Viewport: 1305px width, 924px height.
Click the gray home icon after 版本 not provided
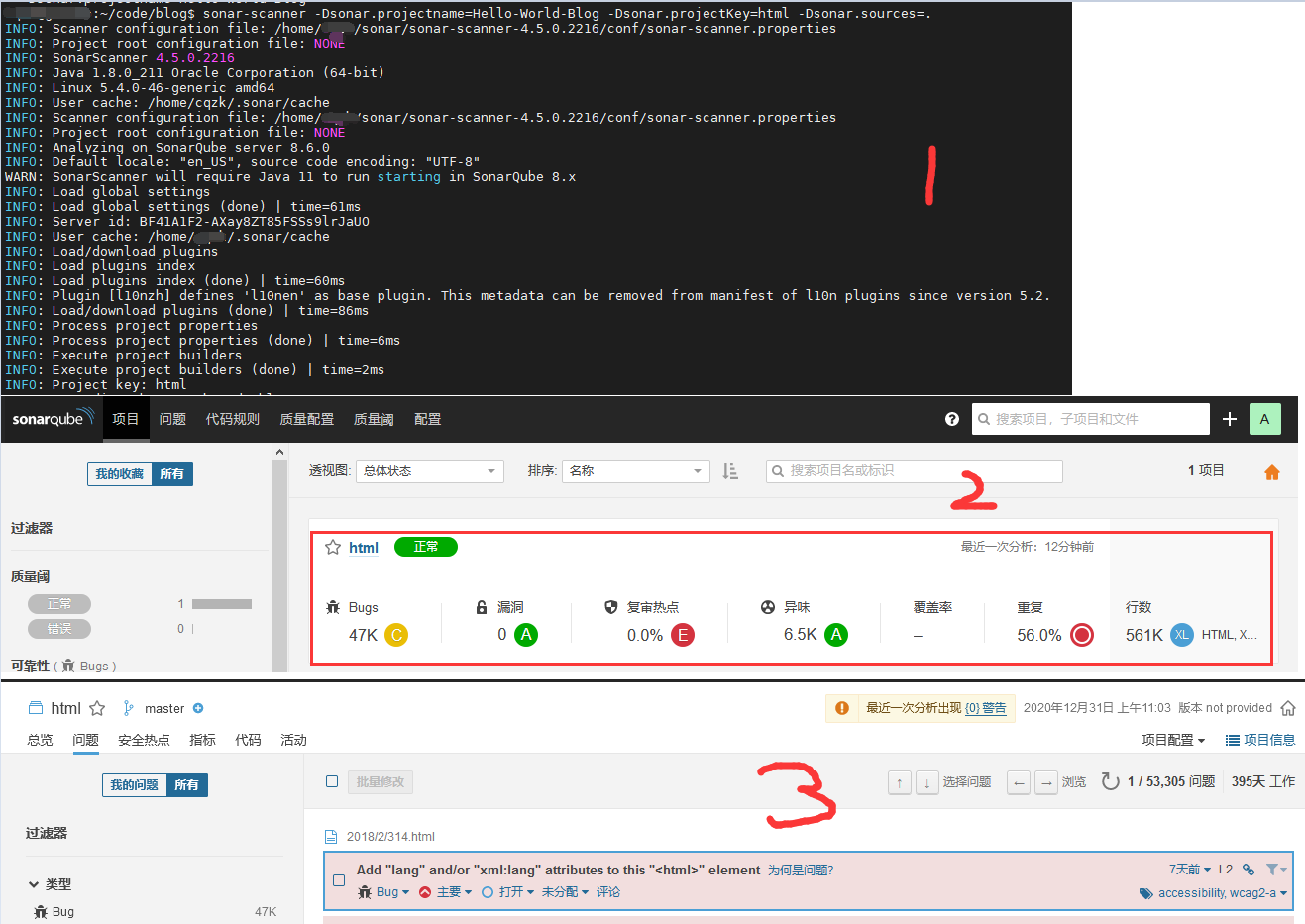[x=1288, y=708]
